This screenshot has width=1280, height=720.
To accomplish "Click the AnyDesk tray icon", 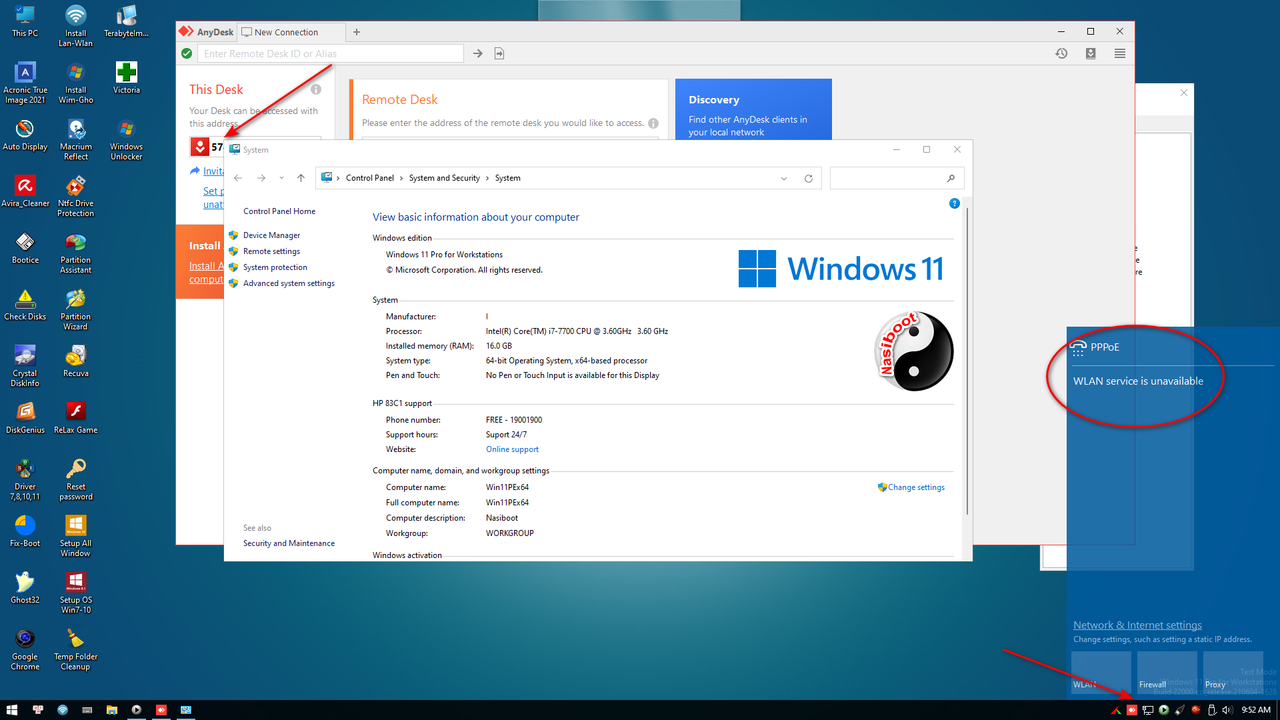I will (x=1133, y=710).
